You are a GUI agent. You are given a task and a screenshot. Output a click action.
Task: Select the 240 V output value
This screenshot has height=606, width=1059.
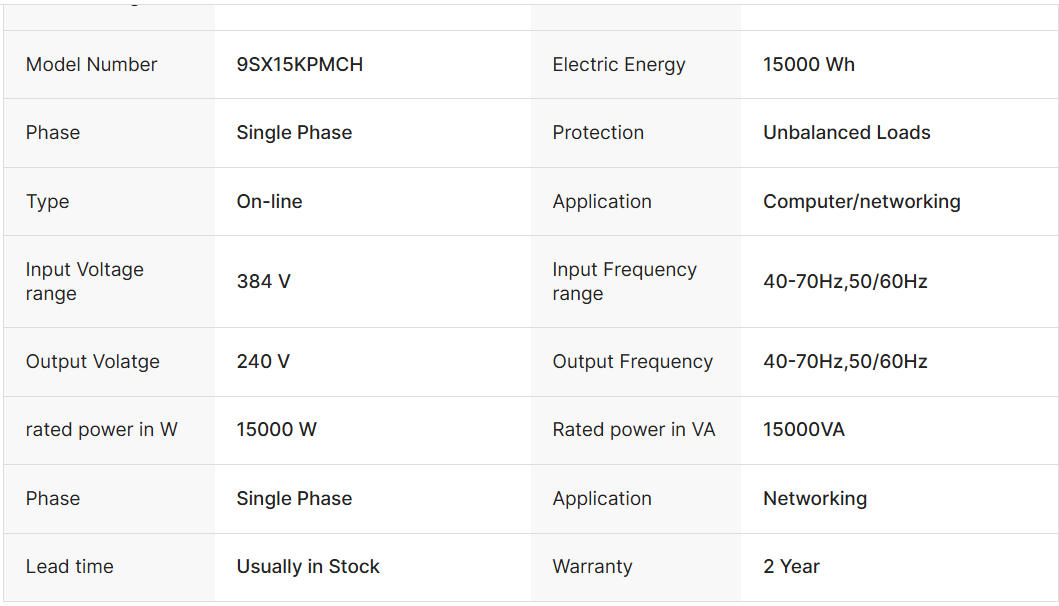click(263, 362)
